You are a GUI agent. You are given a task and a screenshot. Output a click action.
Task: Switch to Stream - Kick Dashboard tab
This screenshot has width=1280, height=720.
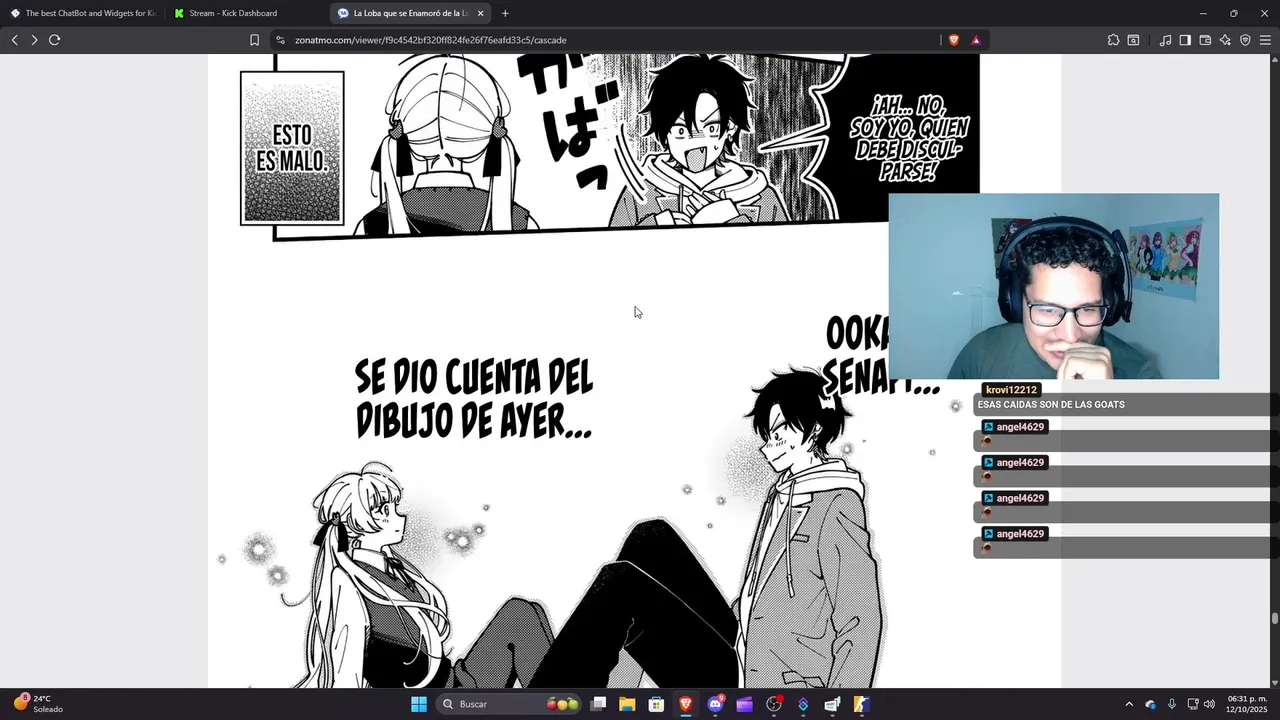click(247, 13)
